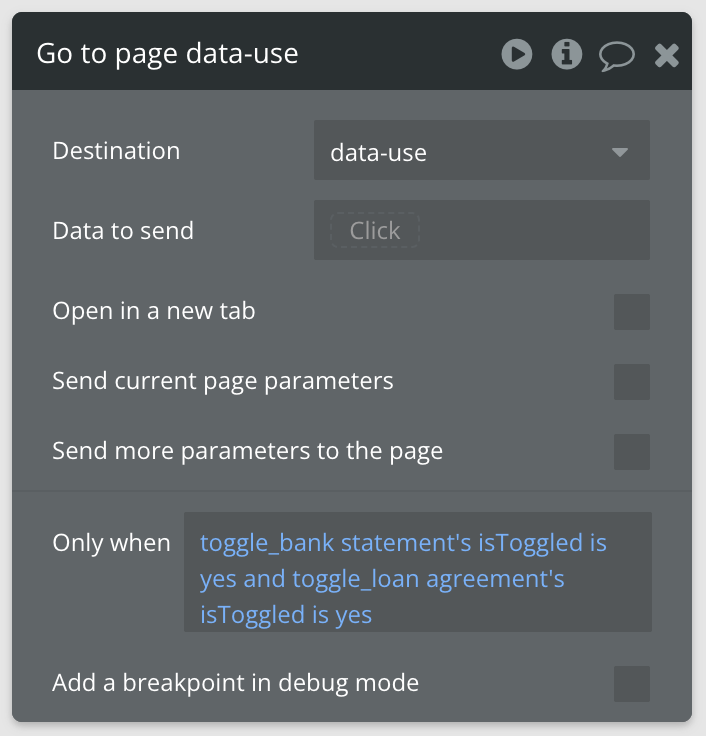
Task: Click the Destination label
Action: pyautogui.click(x=116, y=151)
